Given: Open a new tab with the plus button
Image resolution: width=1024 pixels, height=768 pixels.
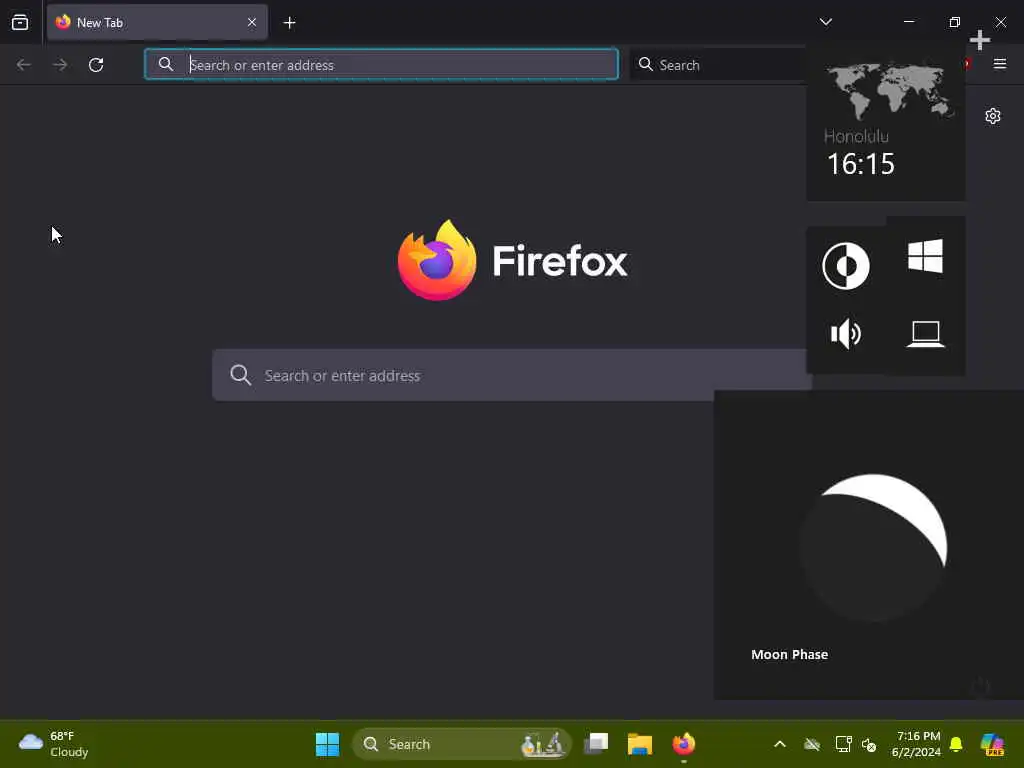Looking at the screenshot, I should click(x=289, y=23).
